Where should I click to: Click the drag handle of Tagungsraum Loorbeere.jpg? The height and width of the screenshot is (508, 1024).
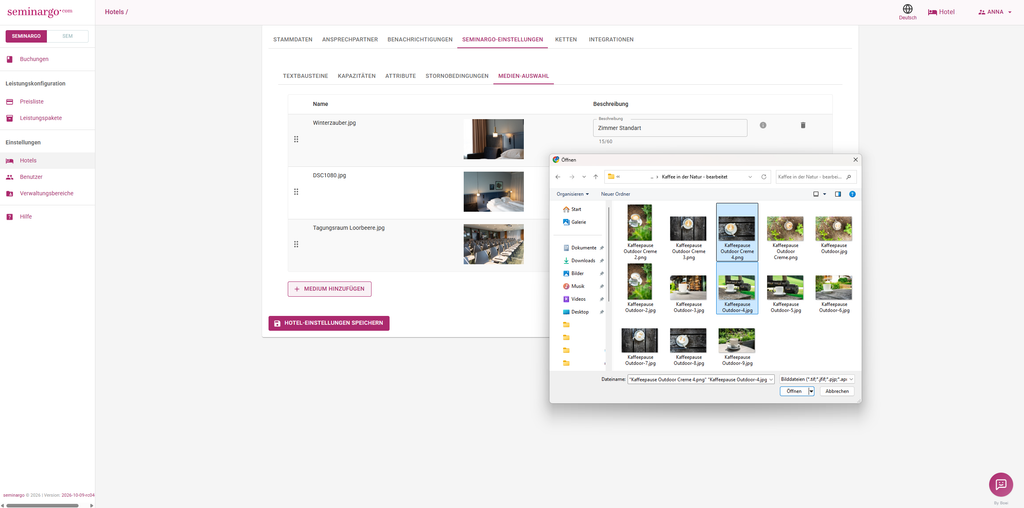tap(296, 244)
